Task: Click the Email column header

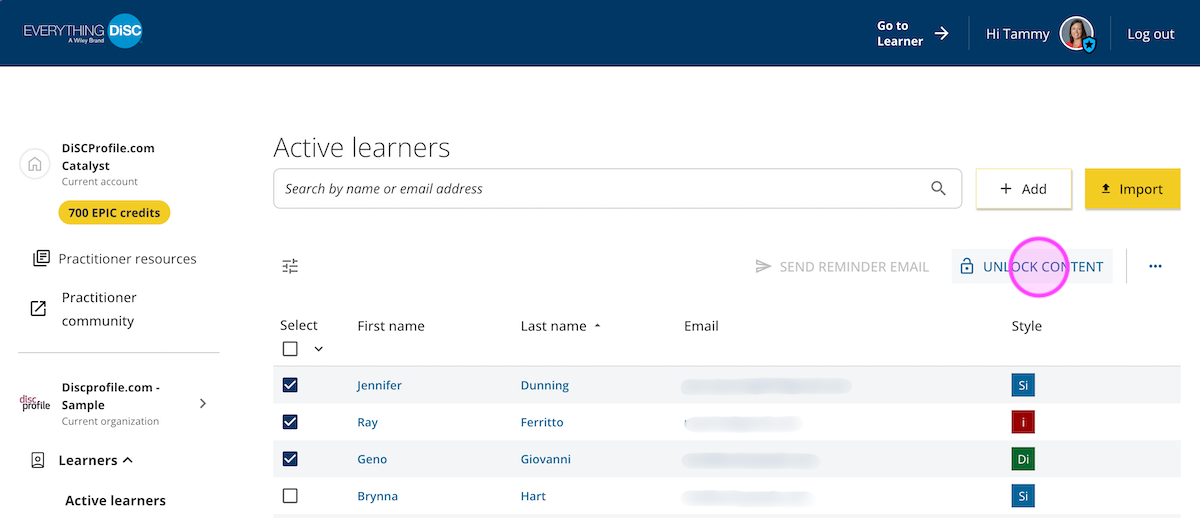Action: (701, 326)
